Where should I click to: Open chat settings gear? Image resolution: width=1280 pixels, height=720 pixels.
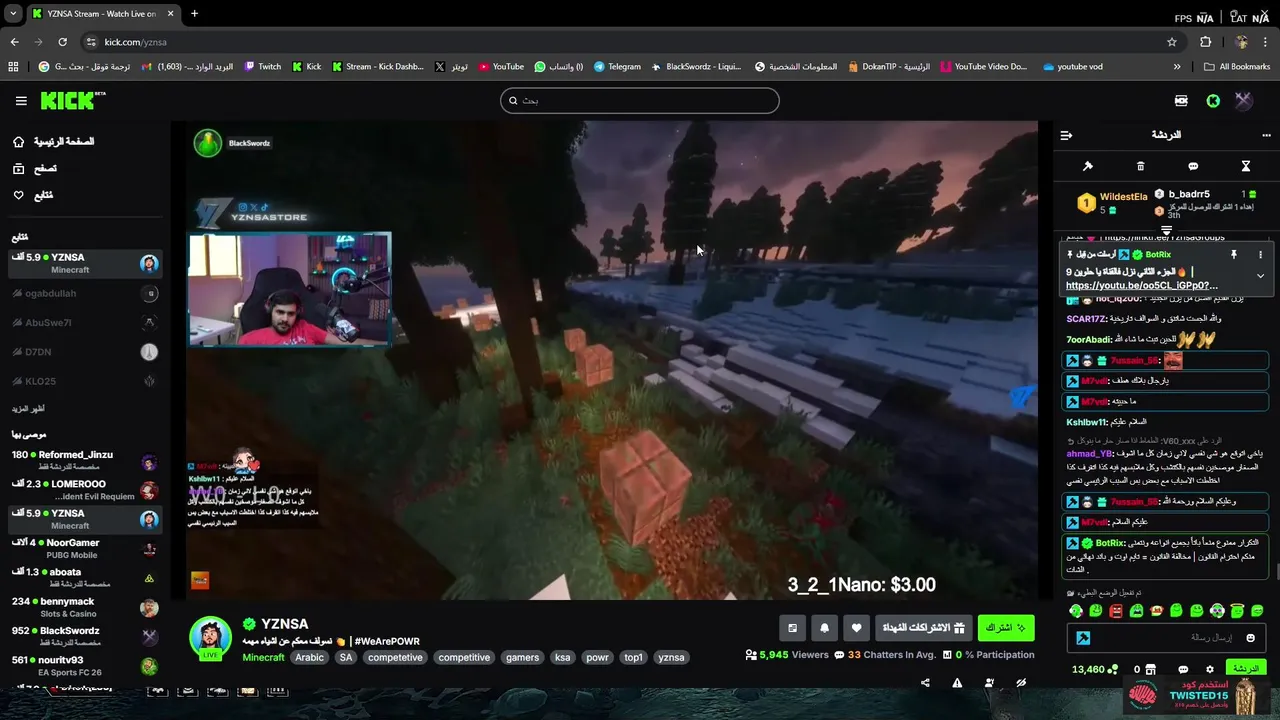(1210, 669)
